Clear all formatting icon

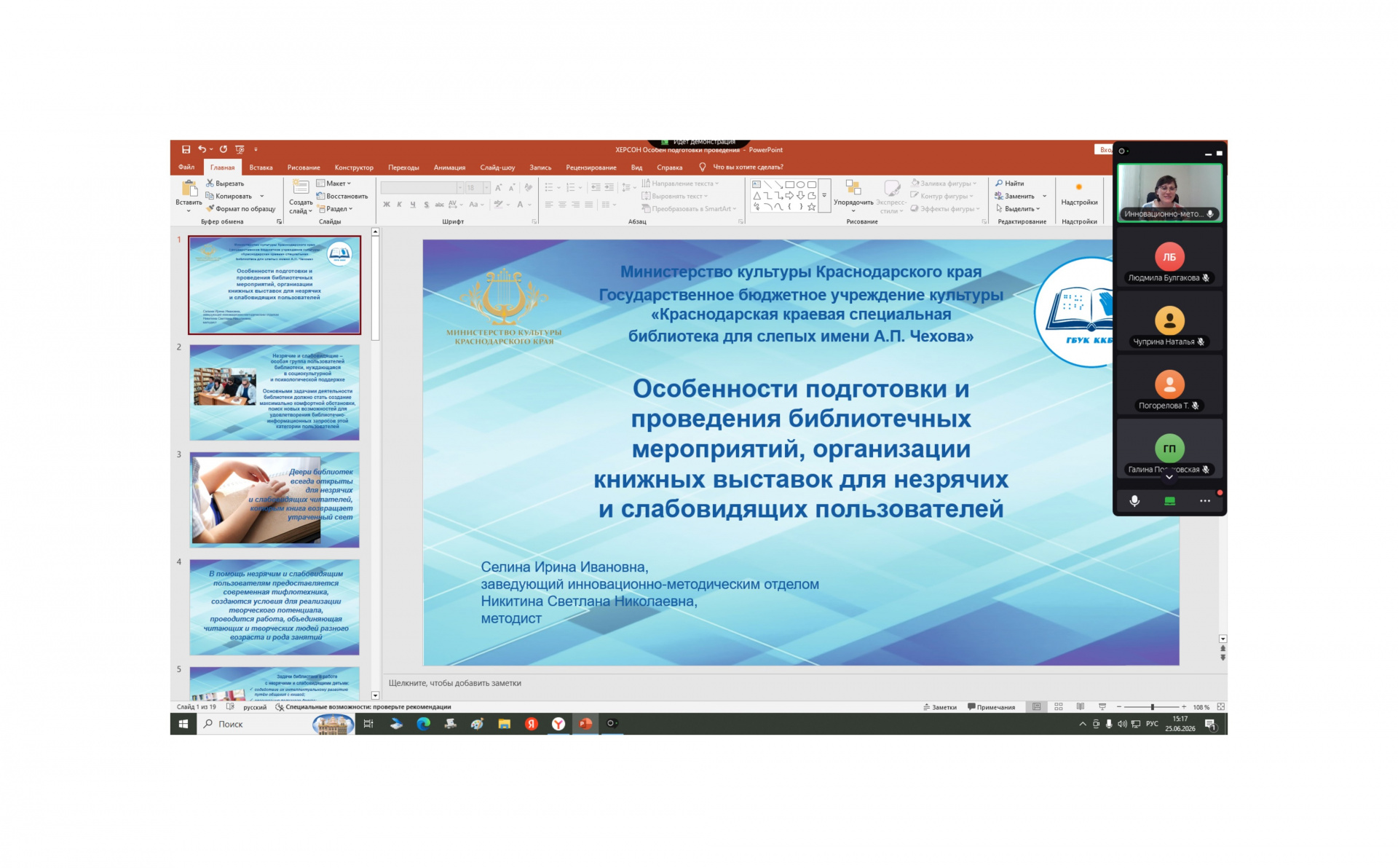click(529, 188)
